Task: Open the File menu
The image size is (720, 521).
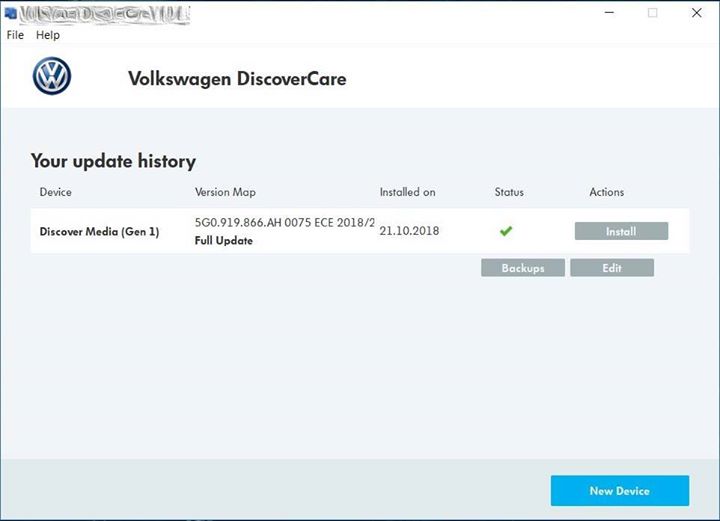Action: click(x=15, y=35)
